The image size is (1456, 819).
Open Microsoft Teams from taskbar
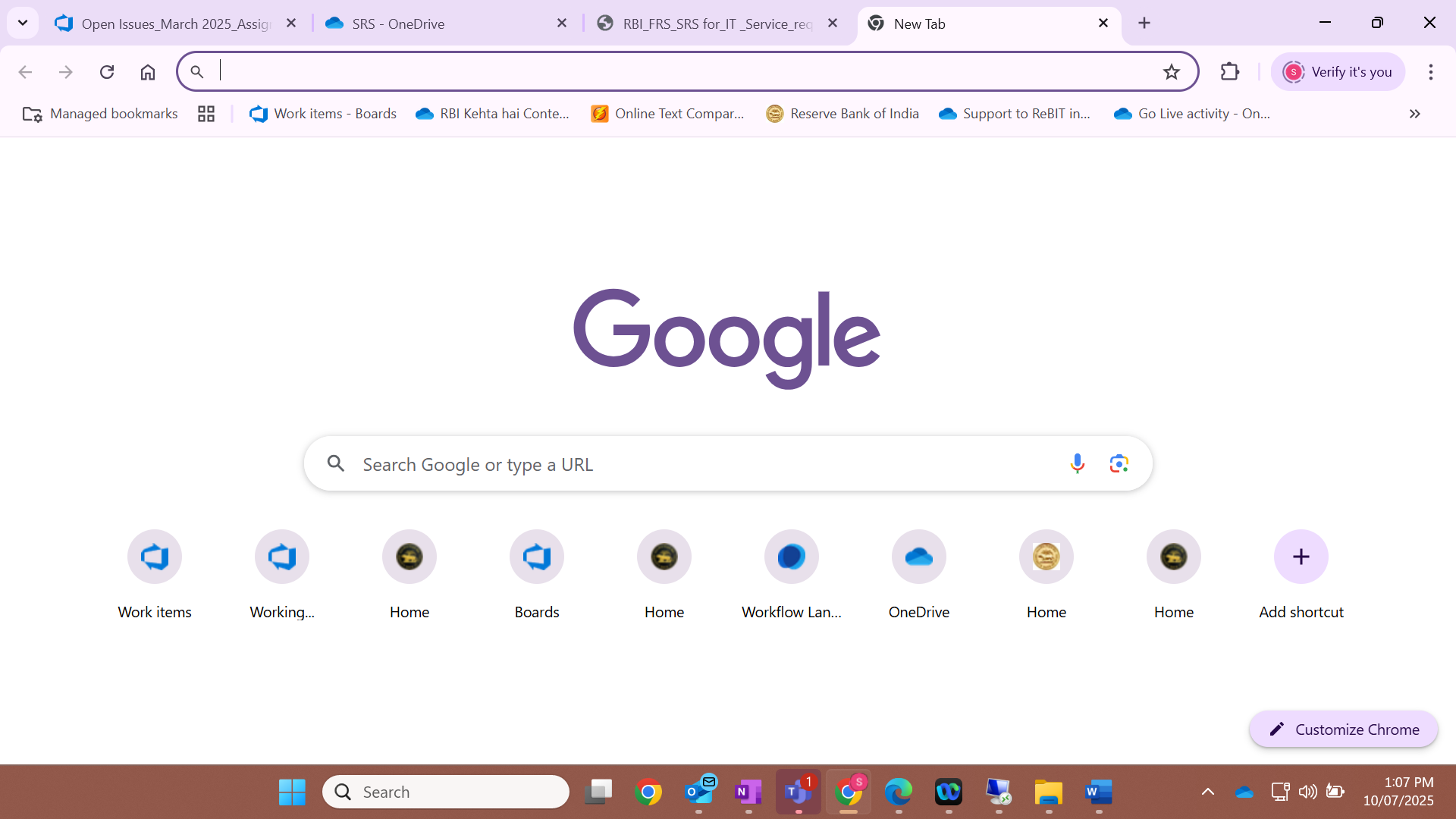click(797, 792)
